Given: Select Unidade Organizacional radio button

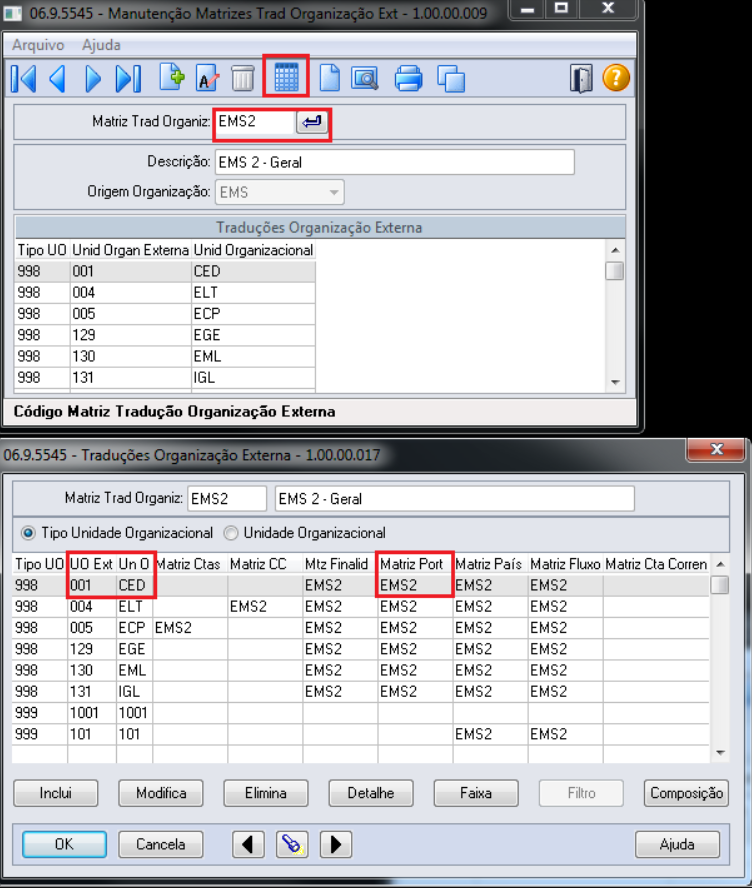Looking at the screenshot, I should 230,533.
